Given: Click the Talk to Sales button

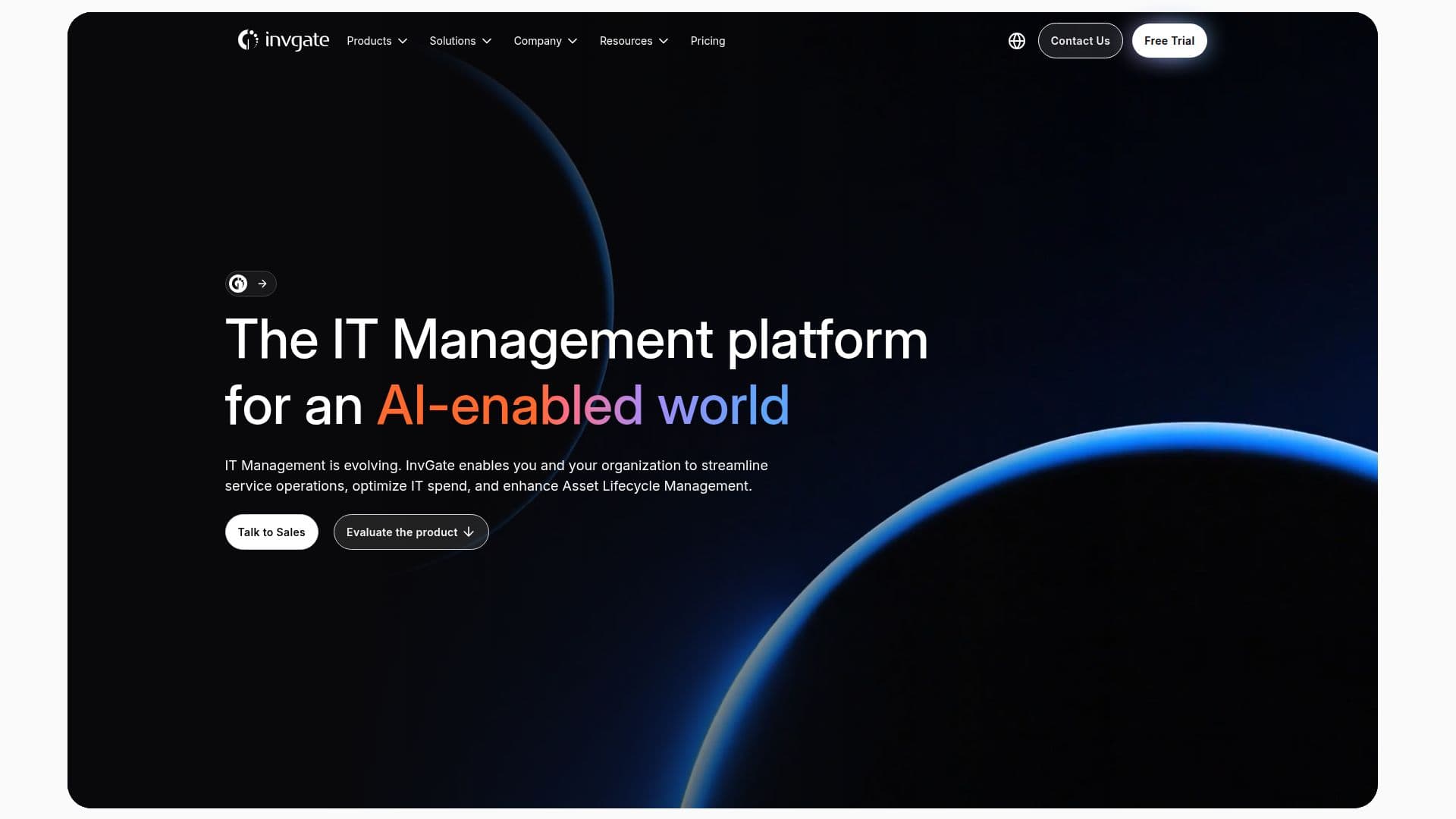Looking at the screenshot, I should (x=271, y=532).
